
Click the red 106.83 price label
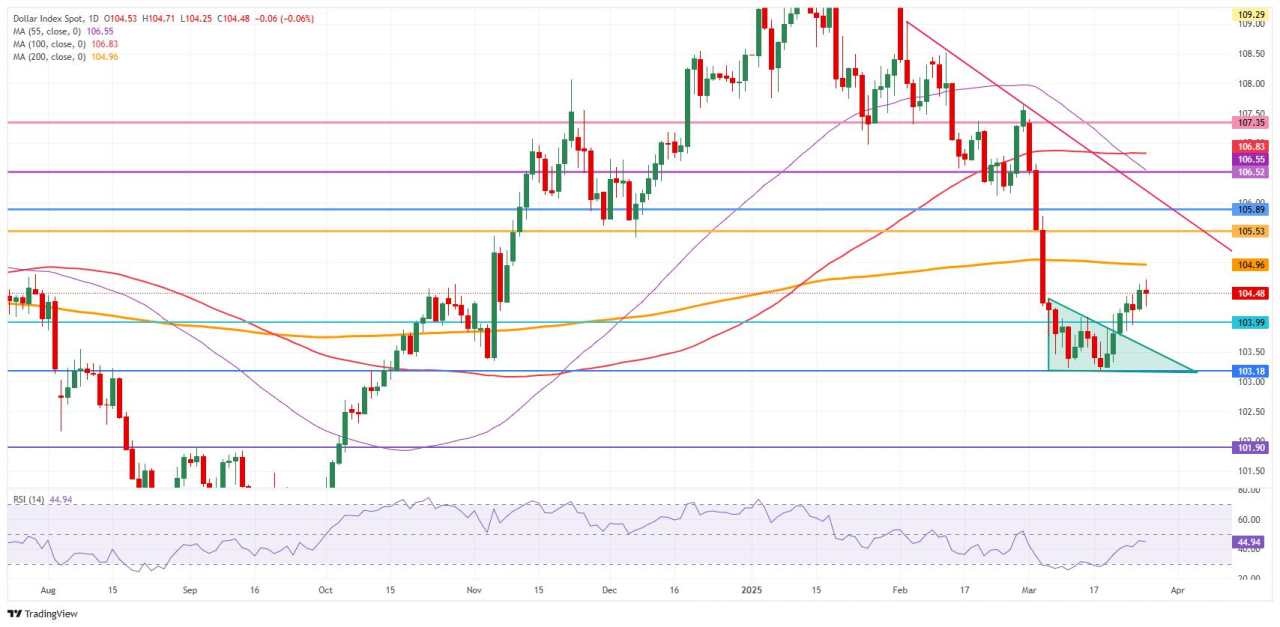(x=1251, y=146)
